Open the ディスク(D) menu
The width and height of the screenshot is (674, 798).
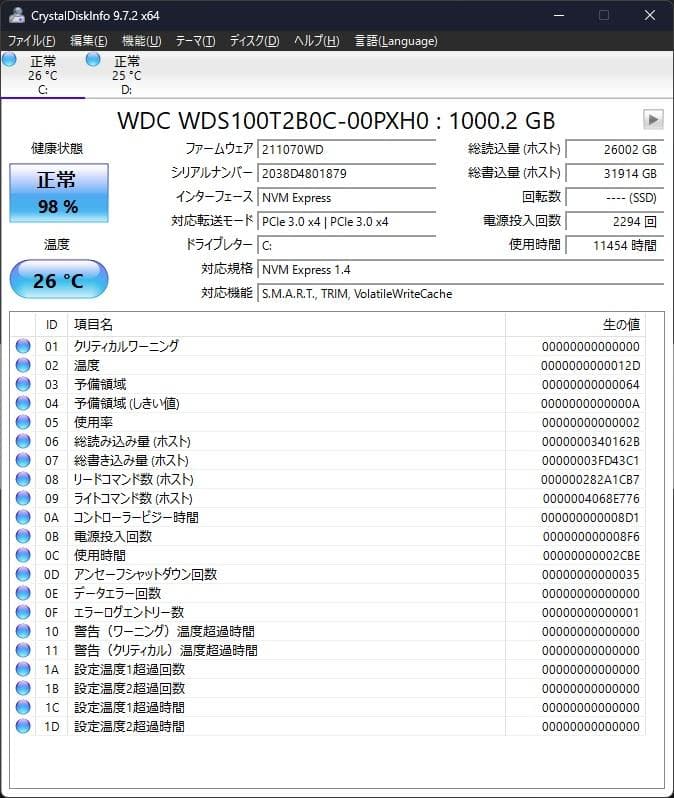coord(255,41)
